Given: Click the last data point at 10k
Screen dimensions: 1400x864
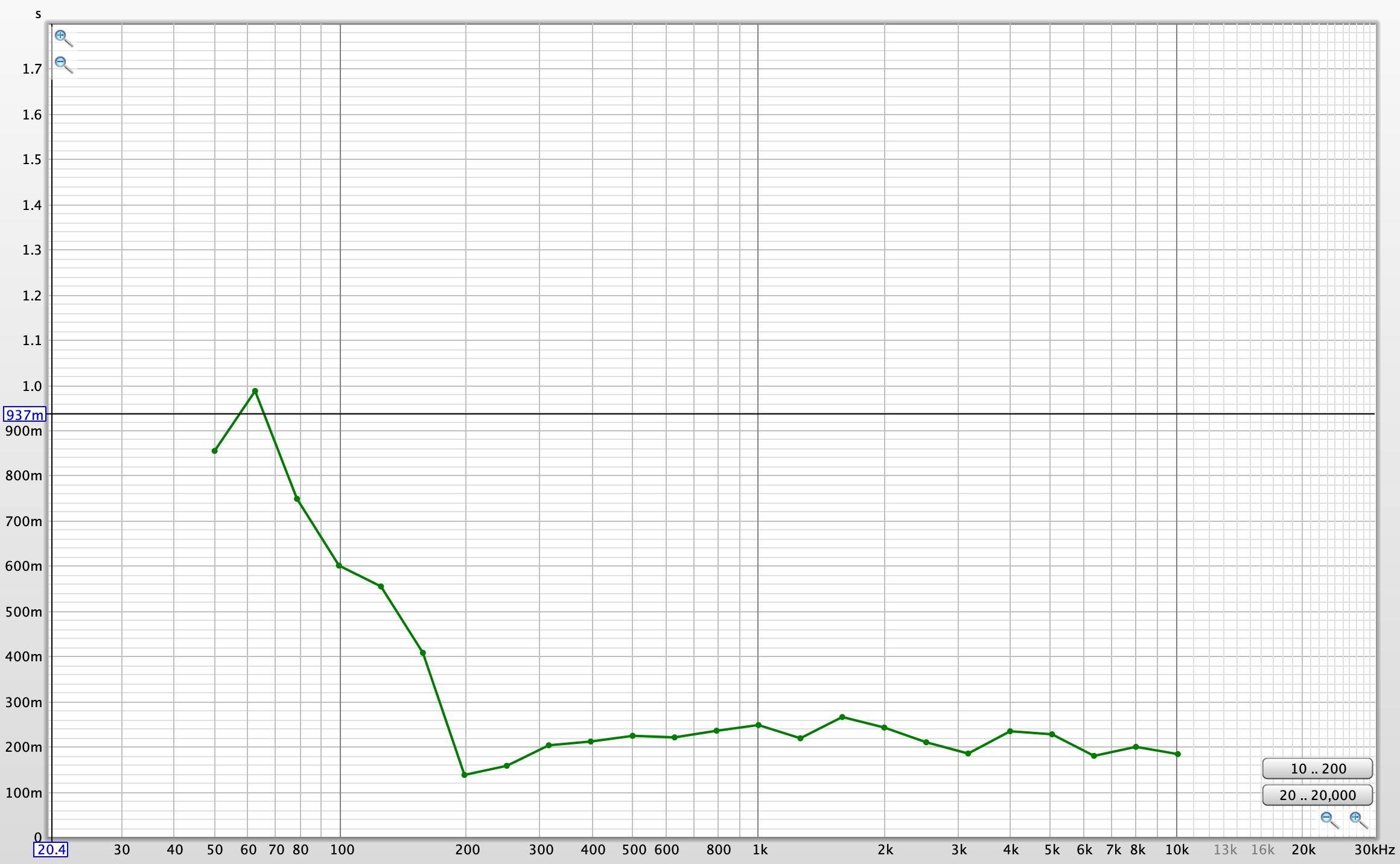Looking at the screenshot, I should click(x=1178, y=754).
